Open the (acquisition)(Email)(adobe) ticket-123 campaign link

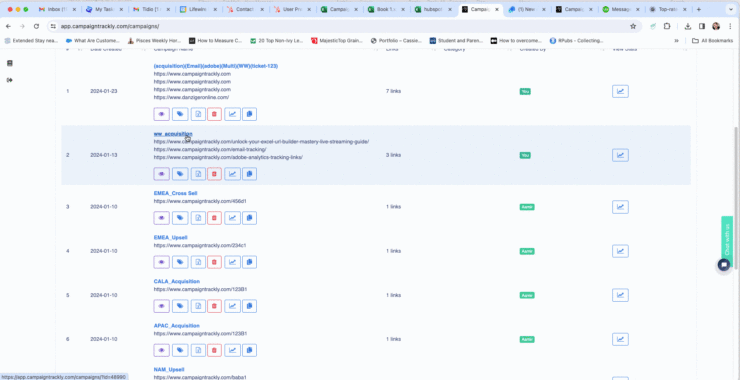(216, 66)
